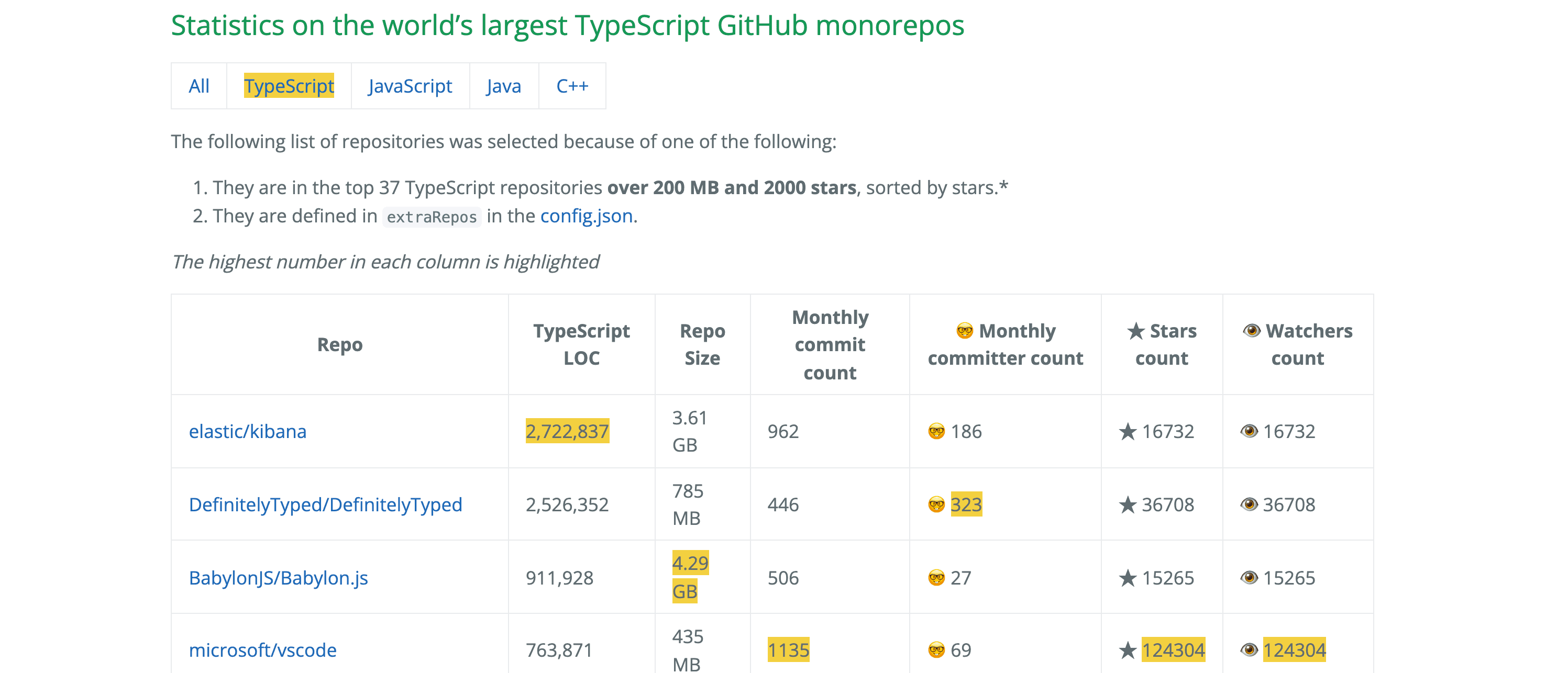This screenshot has width=1568, height=673.
Task: Click the star icon next to 15265
Action: (1128, 577)
